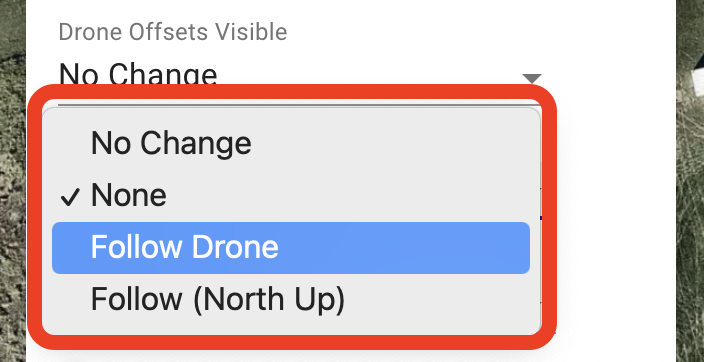Click blank menu area right of "Follow (North Up)"
Screen dimensions: 704x362
pos(438,299)
